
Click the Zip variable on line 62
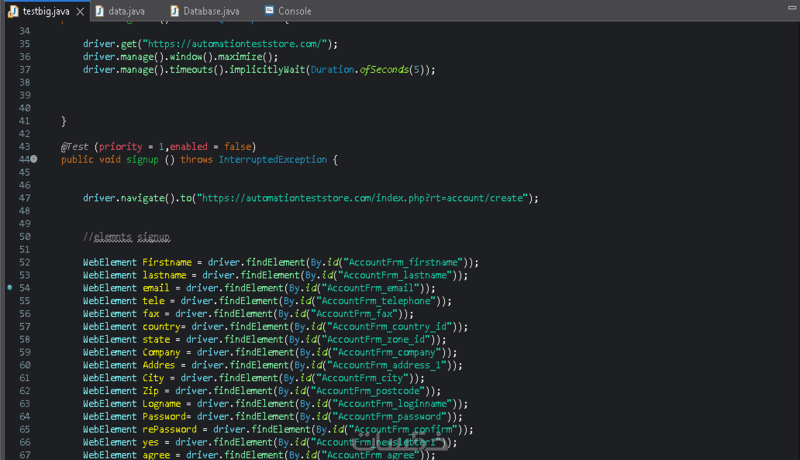(151, 391)
